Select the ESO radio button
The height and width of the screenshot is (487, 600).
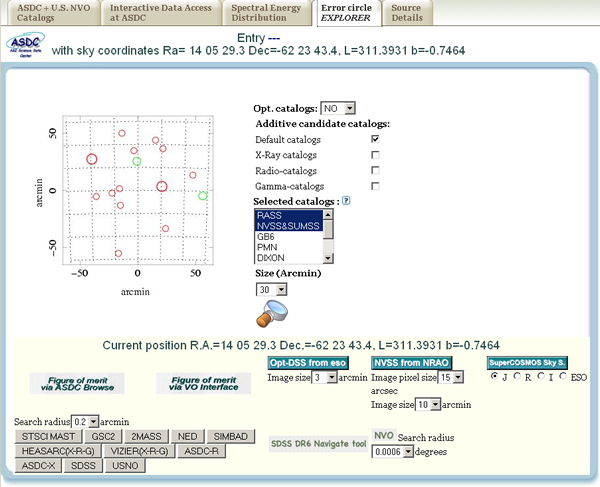pyautogui.click(x=563, y=376)
